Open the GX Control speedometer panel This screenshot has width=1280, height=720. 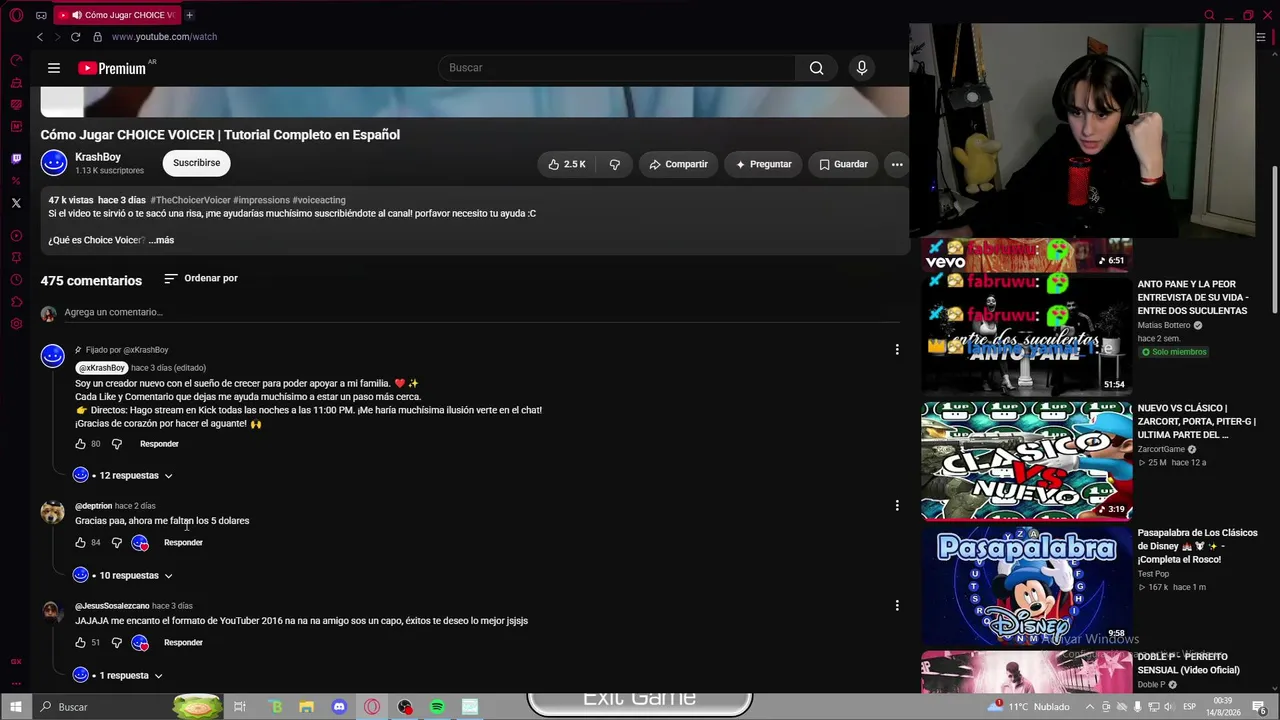tap(16, 60)
